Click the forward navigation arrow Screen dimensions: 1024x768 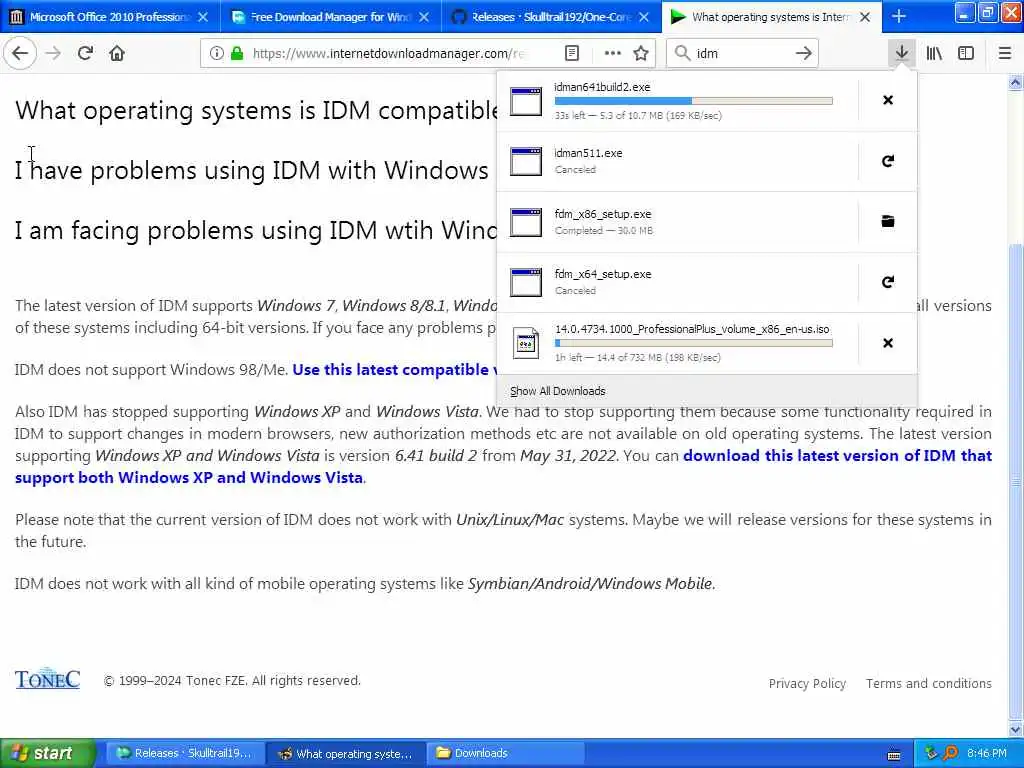(53, 54)
